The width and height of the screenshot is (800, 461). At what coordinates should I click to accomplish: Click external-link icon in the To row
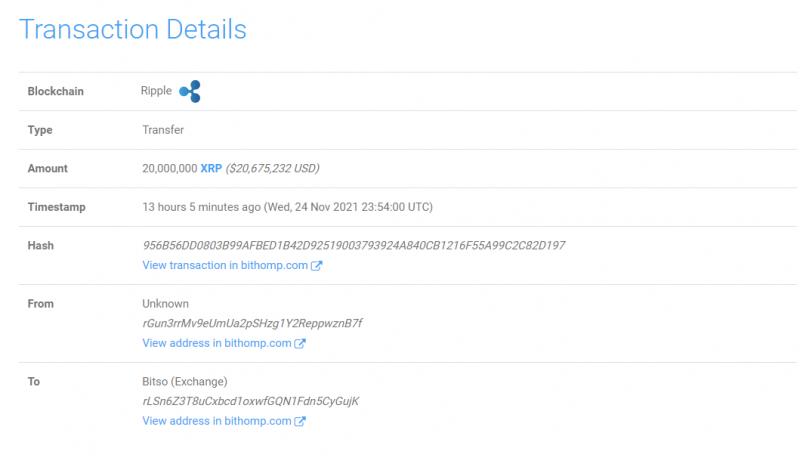[300, 422]
